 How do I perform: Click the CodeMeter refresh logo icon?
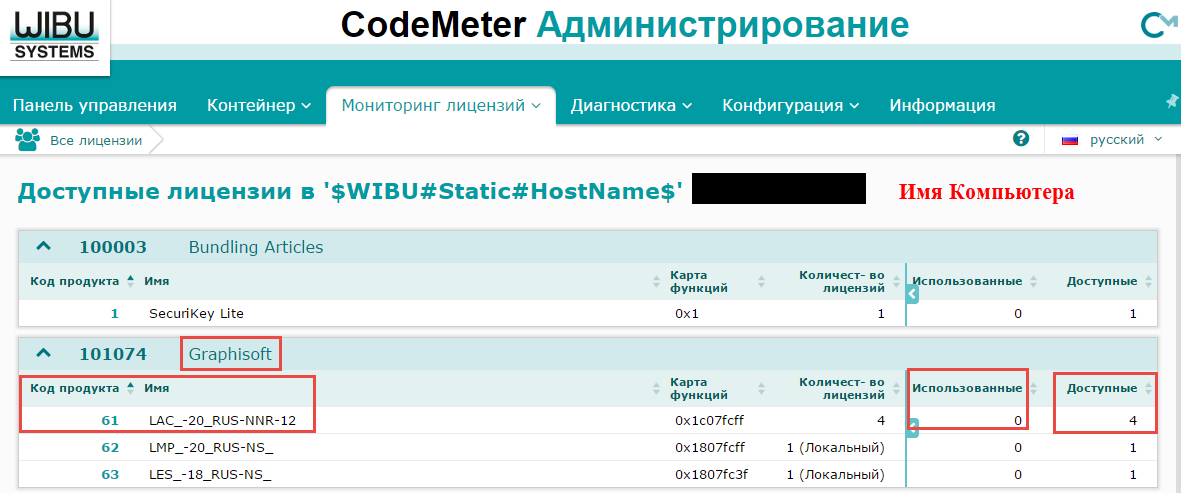coord(1159,26)
